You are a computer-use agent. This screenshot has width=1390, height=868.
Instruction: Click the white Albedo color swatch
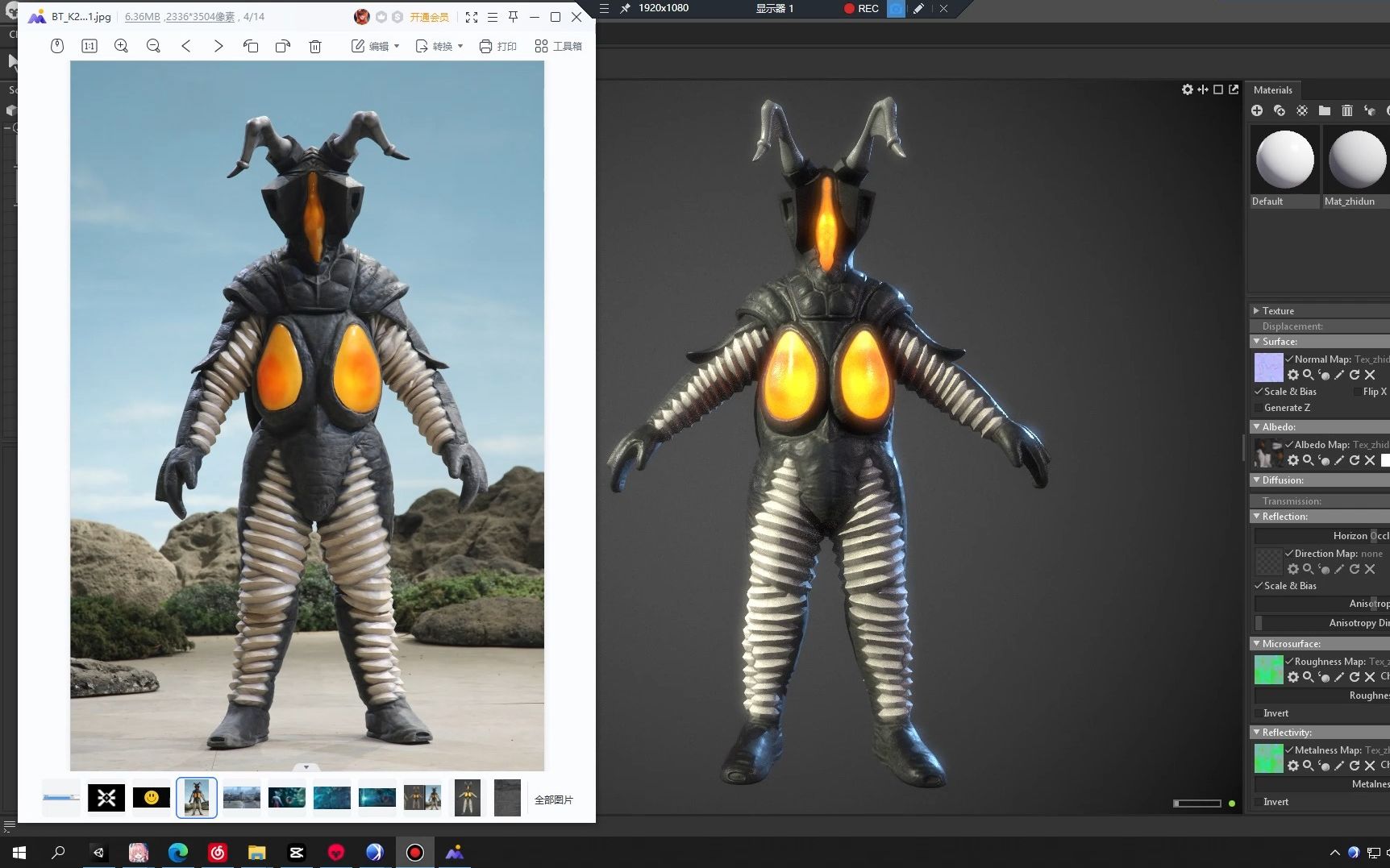click(1385, 460)
